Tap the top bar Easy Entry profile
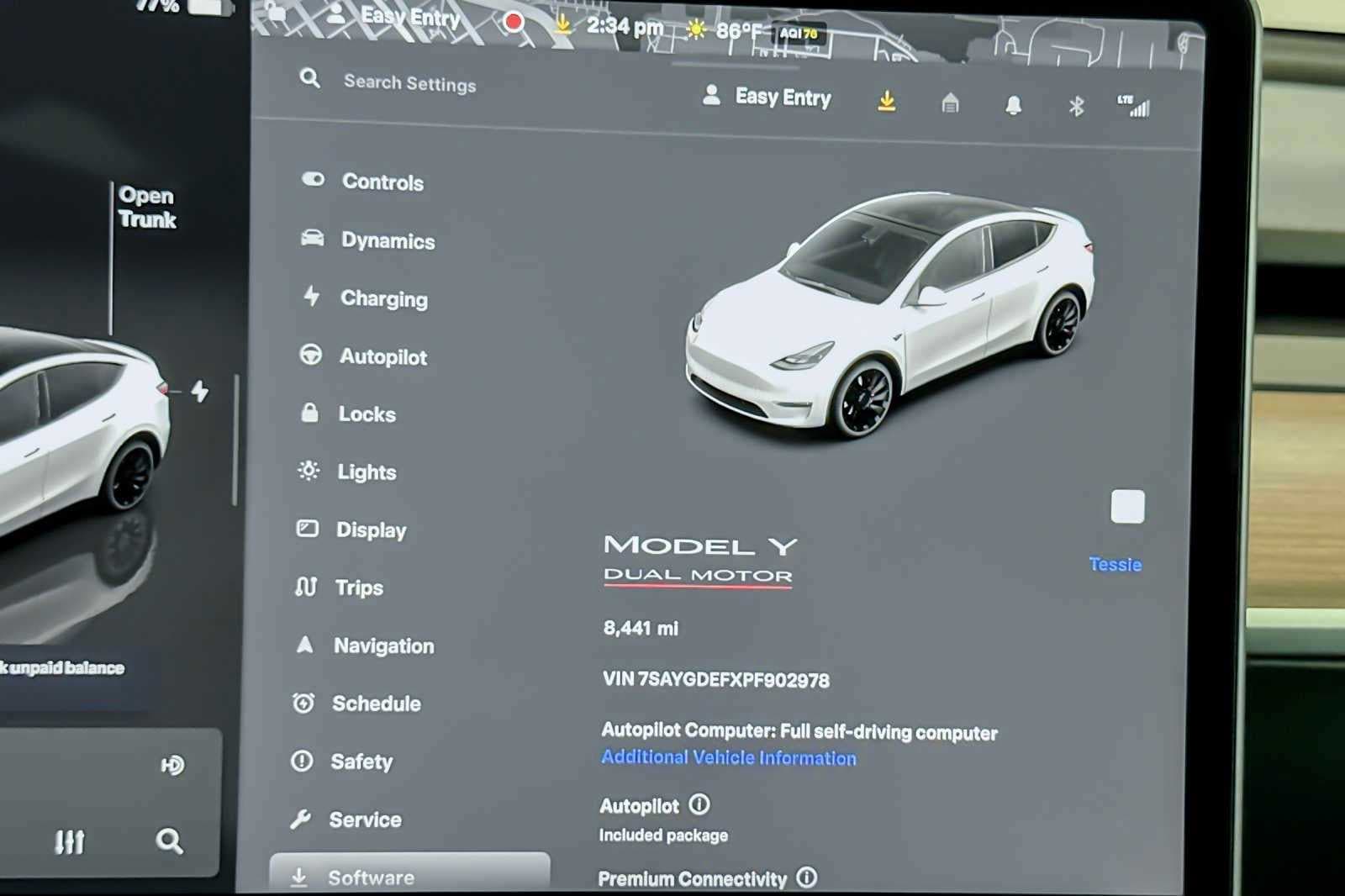Image resolution: width=1345 pixels, height=896 pixels. tap(393, 16)
